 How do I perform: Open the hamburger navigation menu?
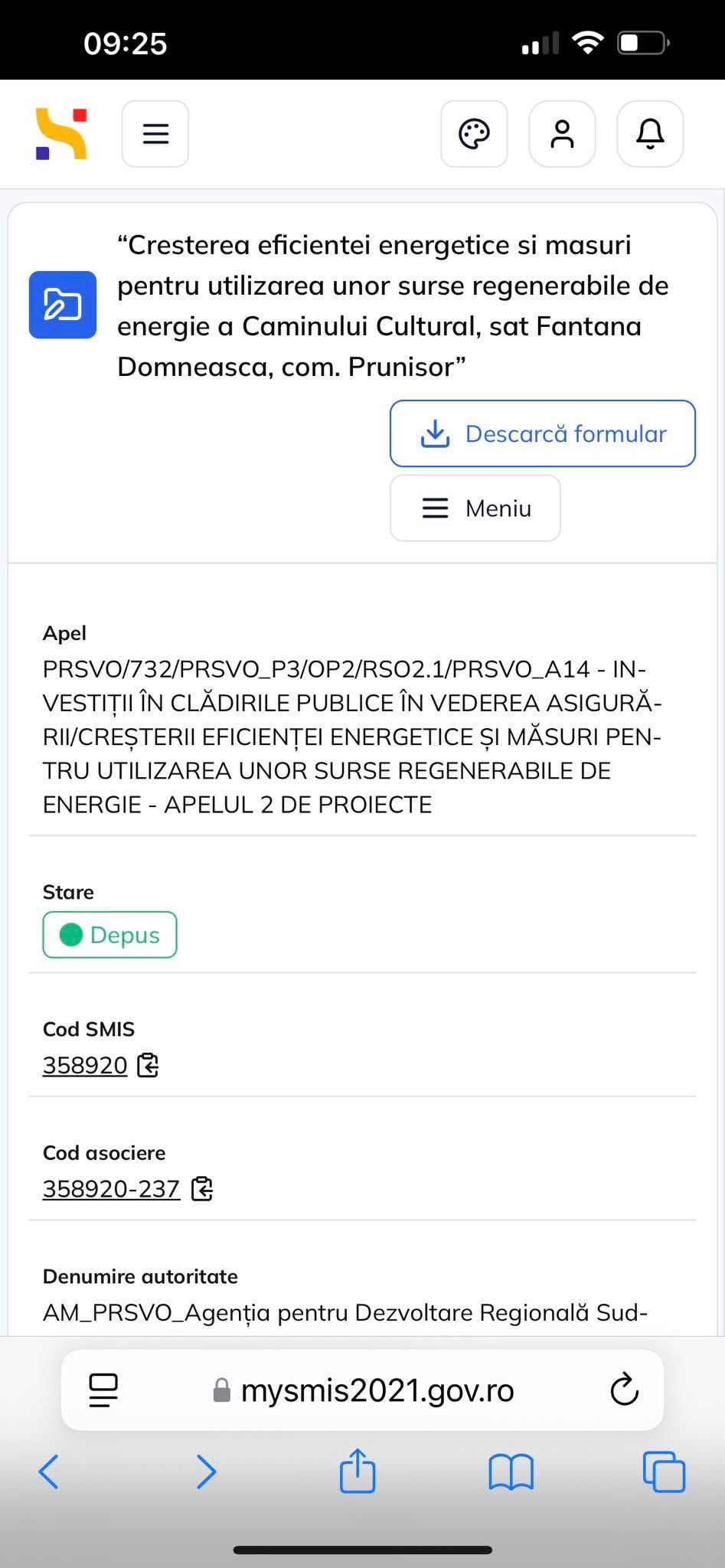pyautogui.click(x=155, y=134)
